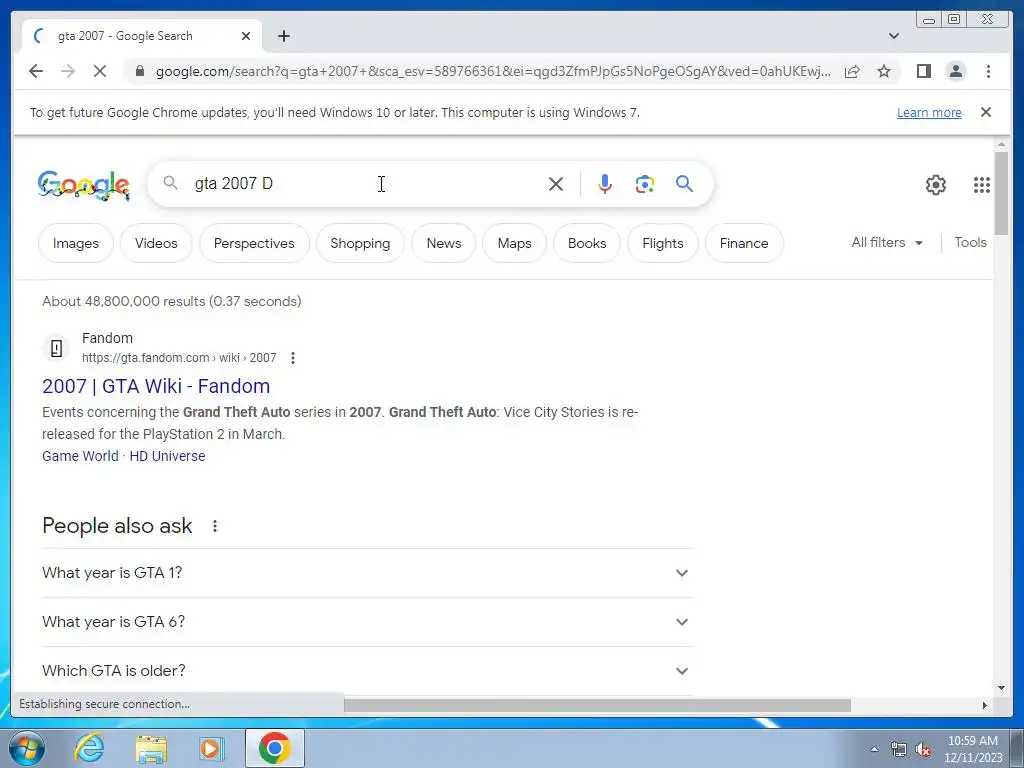Image resolution: width=1024 pixels, height=768 pixels.
Task: Click About 48,800,000 results text
Action: [172, 301]
